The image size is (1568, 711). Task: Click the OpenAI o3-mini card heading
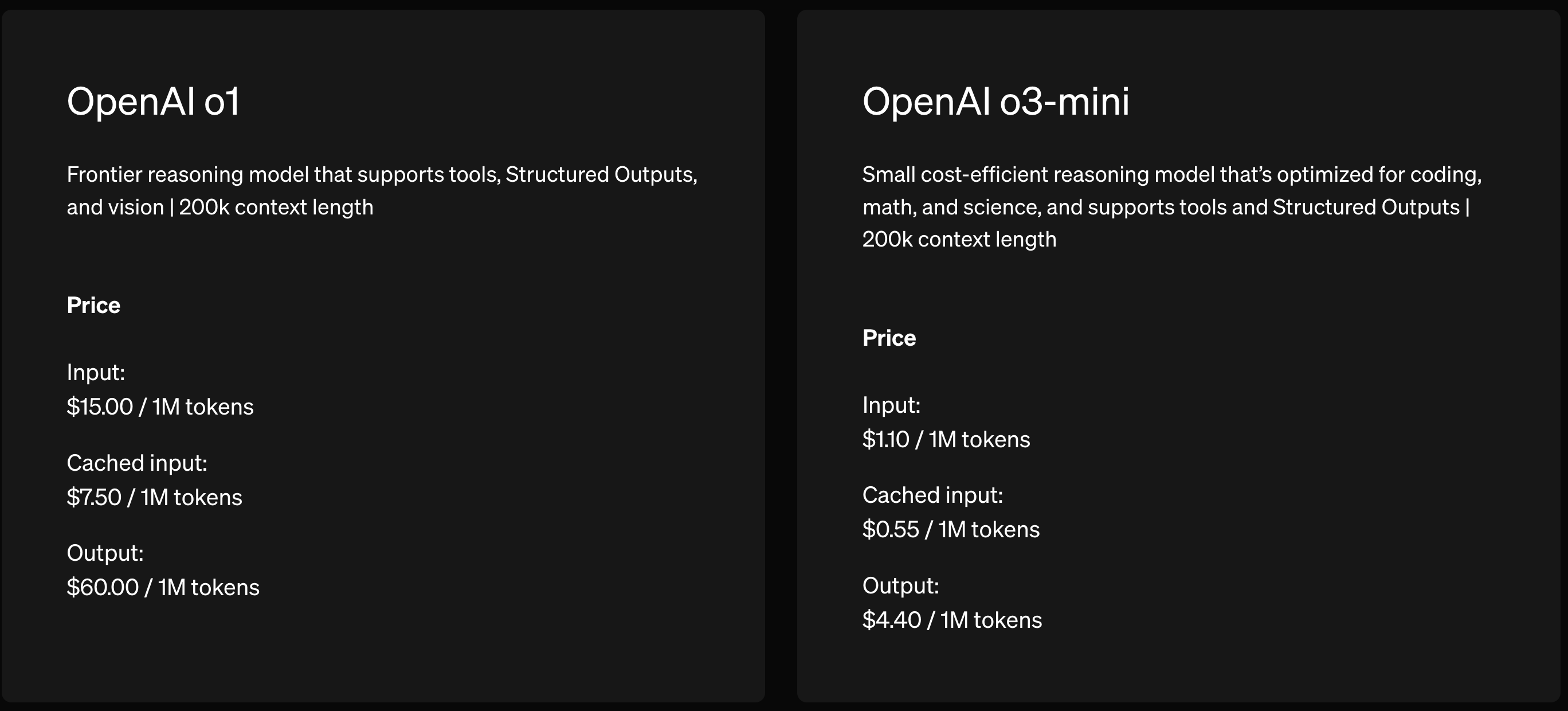pyautogui.click(x=996, y=101)
